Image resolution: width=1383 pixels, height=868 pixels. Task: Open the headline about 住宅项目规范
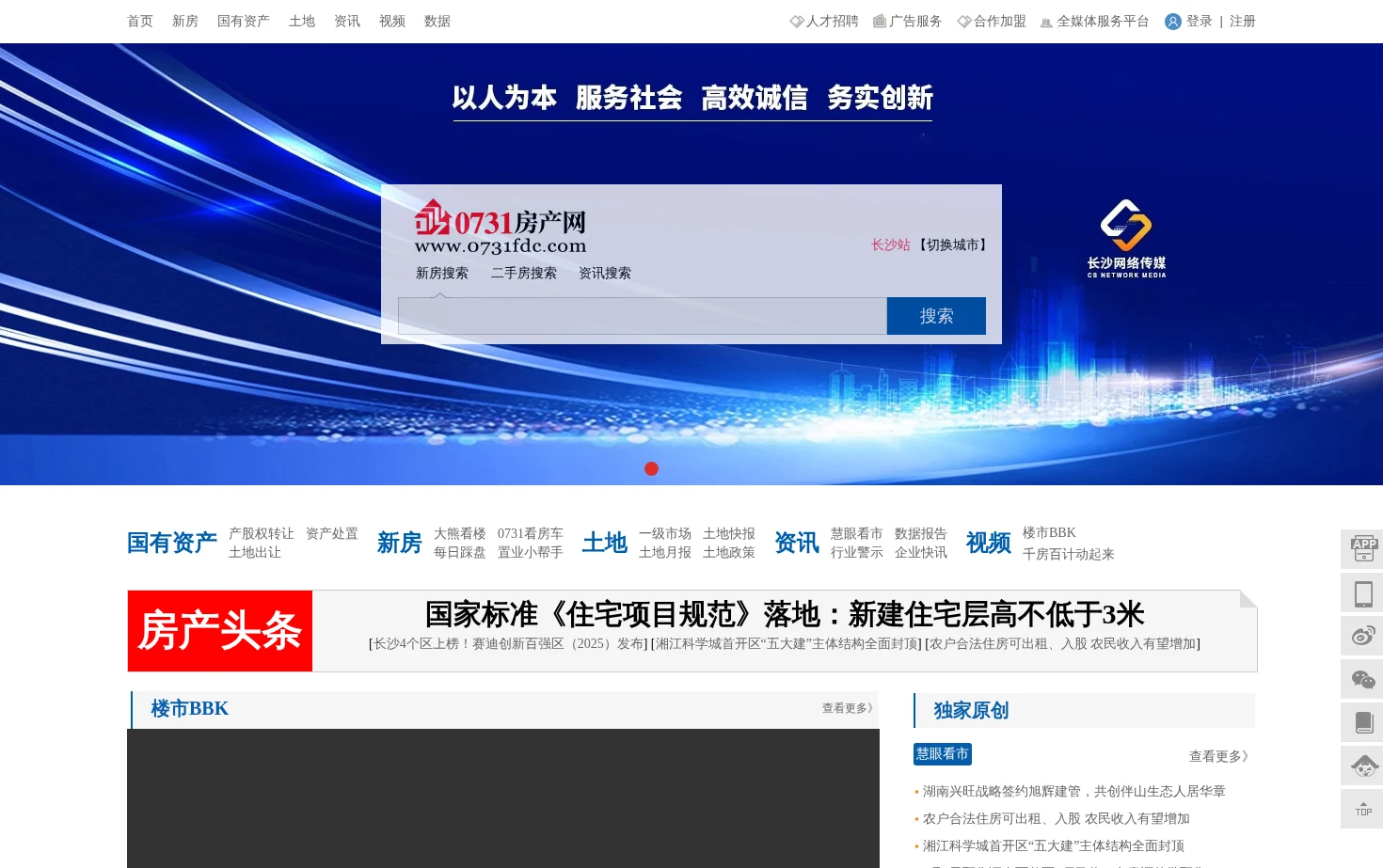coord(785,614)
